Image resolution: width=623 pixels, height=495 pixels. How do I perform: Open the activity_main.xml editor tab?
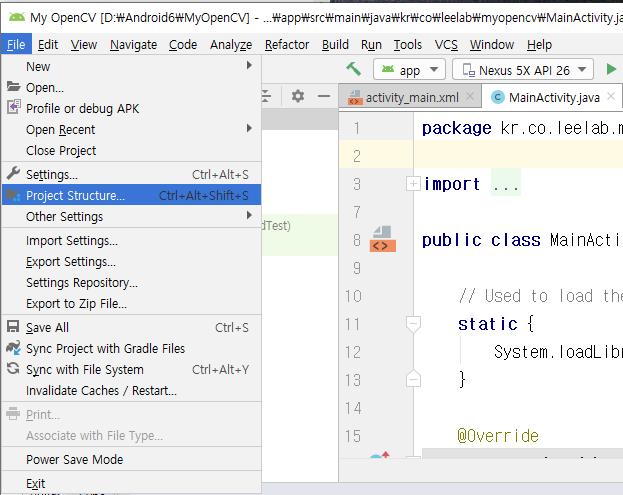pyautogui.click(x=410, y=97)
